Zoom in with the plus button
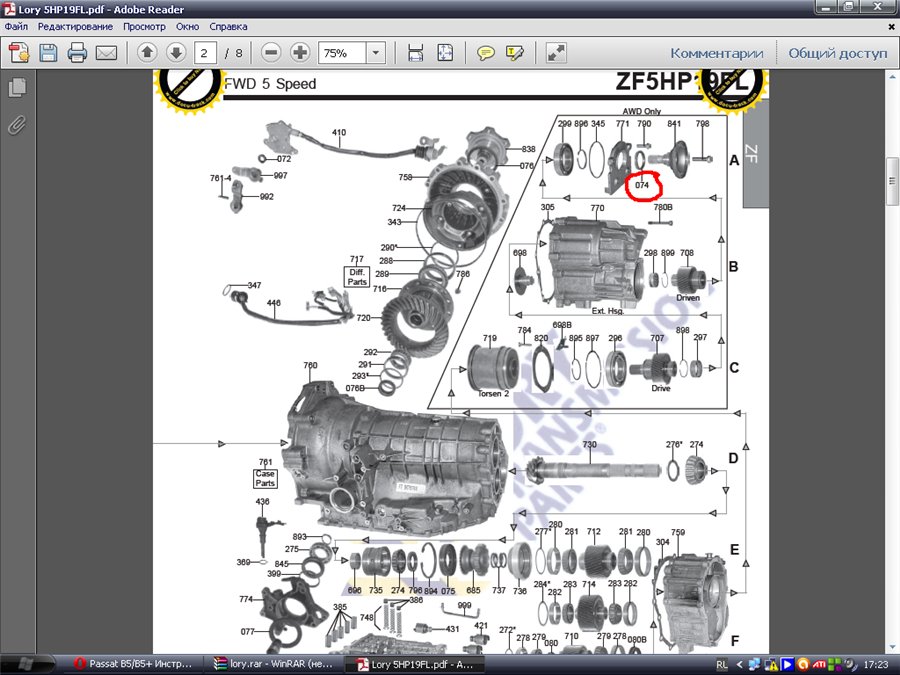 pos(300,53)
